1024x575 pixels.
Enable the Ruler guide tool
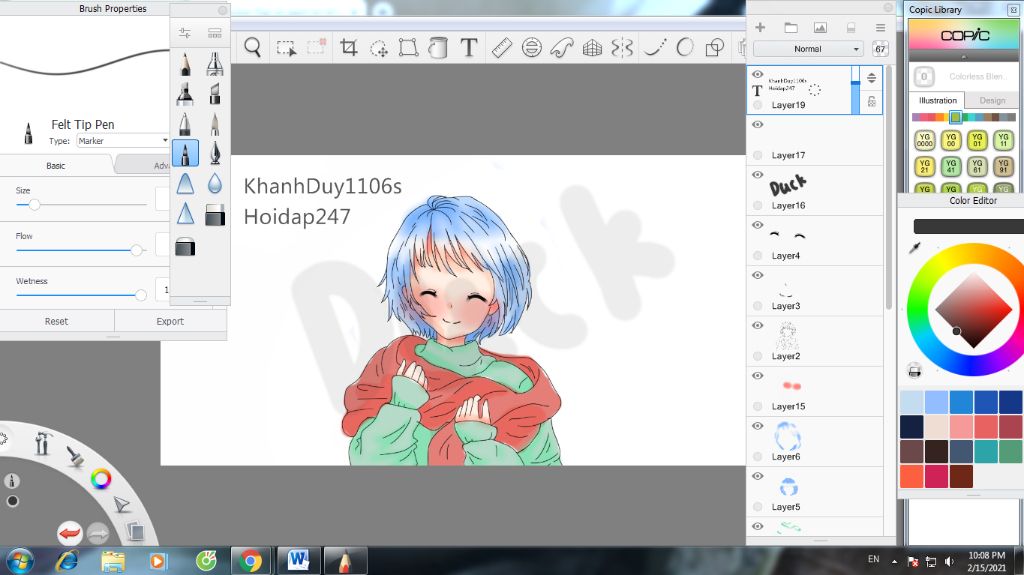point(502,47)
